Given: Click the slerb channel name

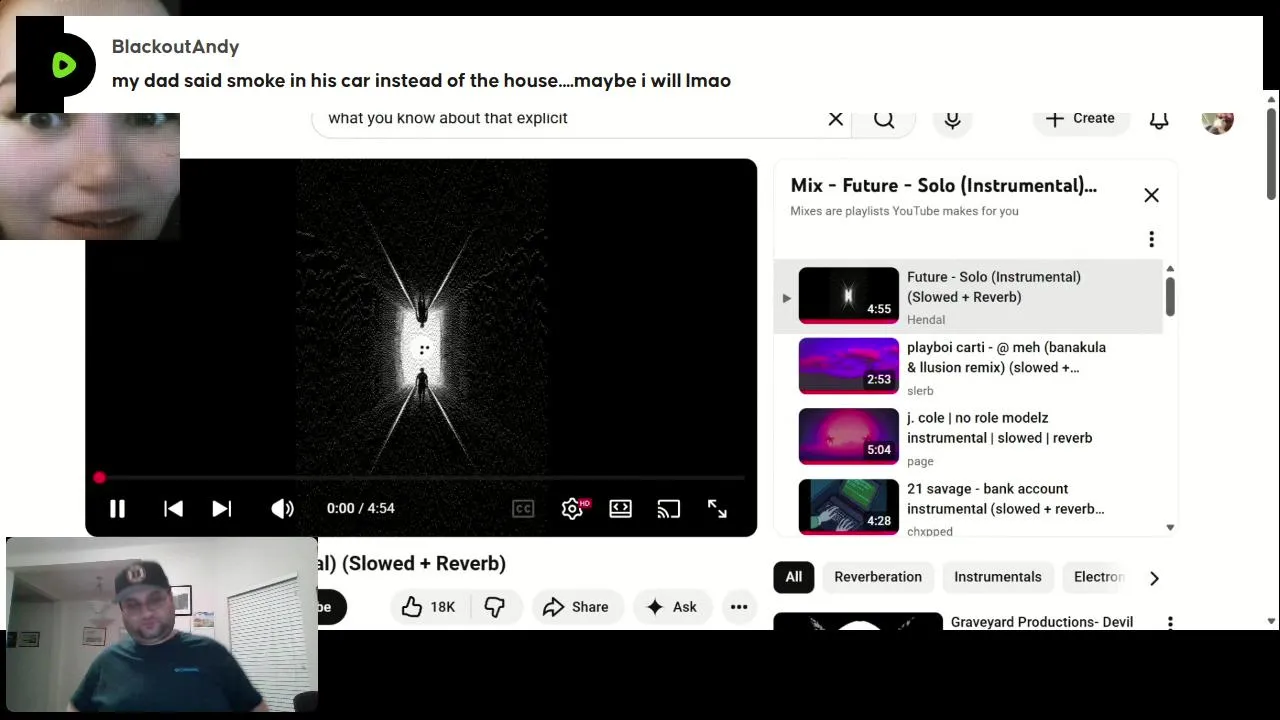Looking at the screenshot, I should point(920,391).
